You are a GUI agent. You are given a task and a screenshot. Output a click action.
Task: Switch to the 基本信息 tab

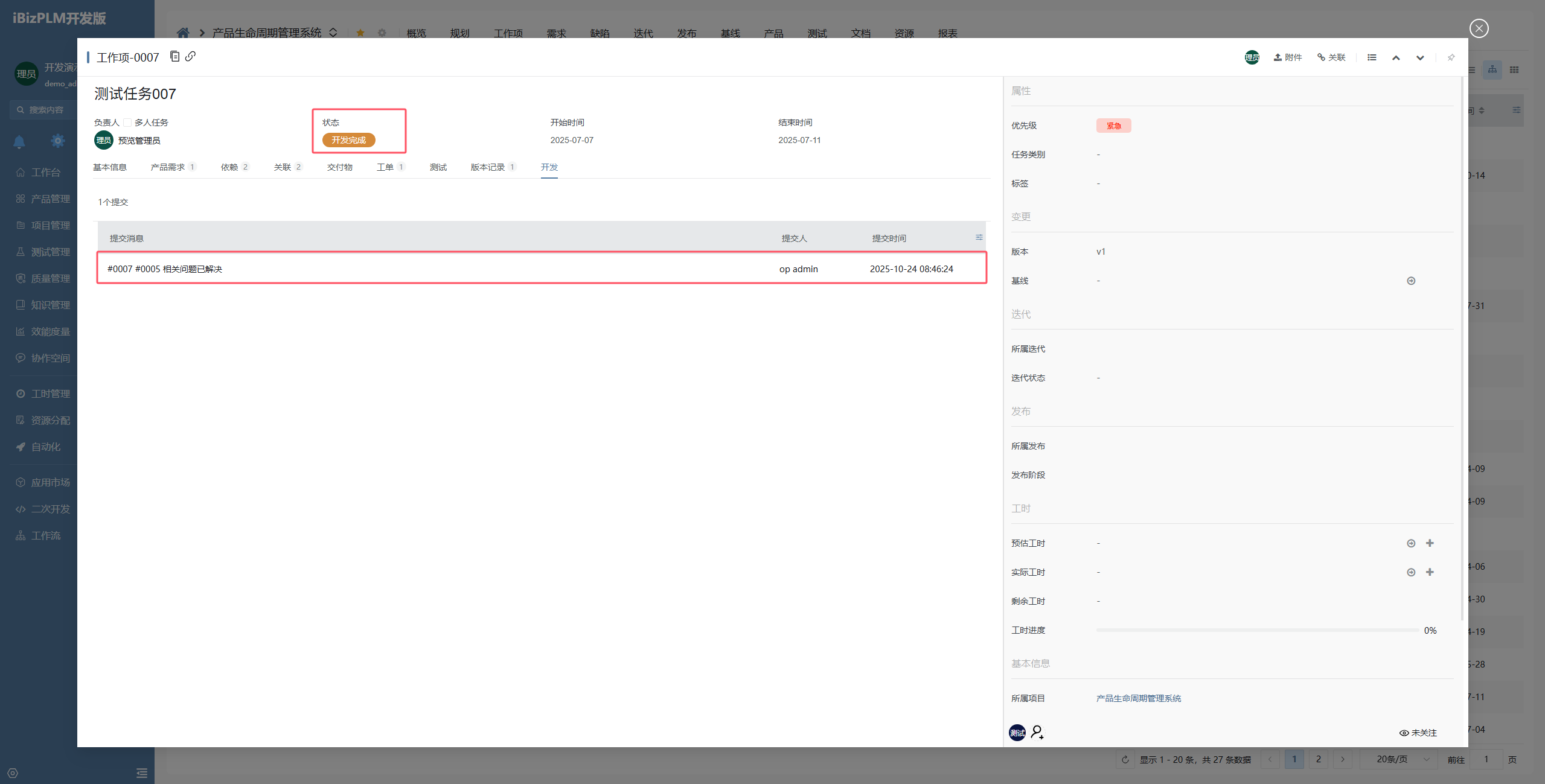pos(110,167)
